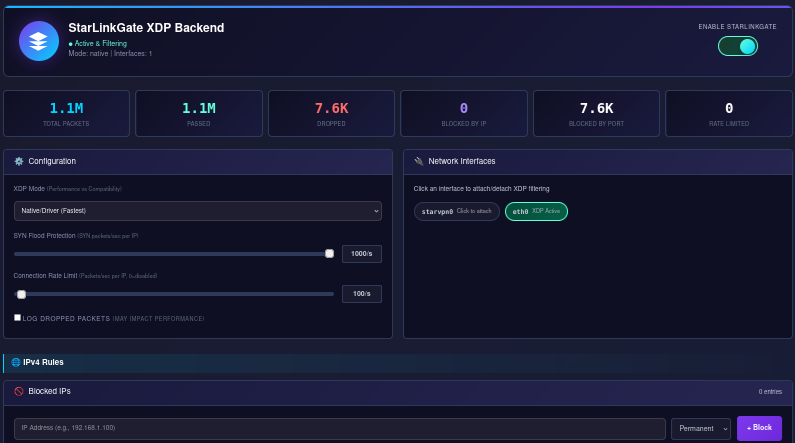This screenshot has height=443, width=795.
Task: Click the Passed packets stat card
Action: tap(199, 114)
